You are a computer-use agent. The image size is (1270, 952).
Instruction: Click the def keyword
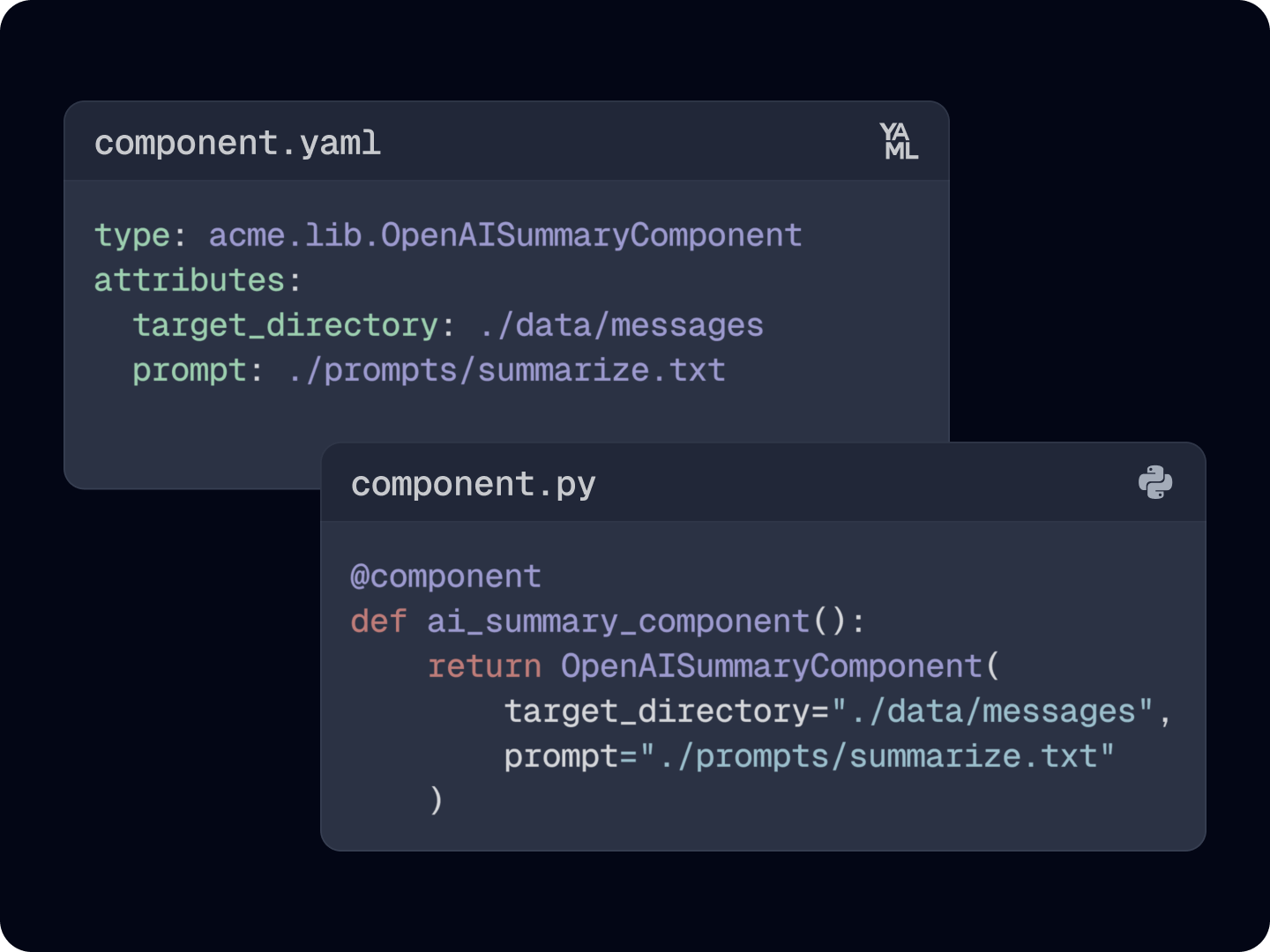click(x=379, y=621)
